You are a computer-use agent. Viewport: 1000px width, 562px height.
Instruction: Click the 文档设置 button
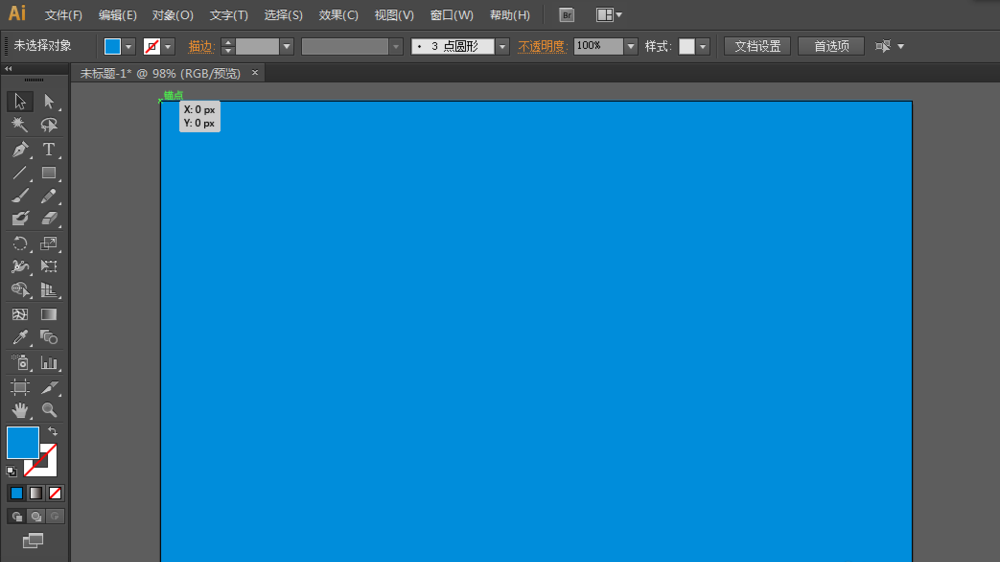757,47
